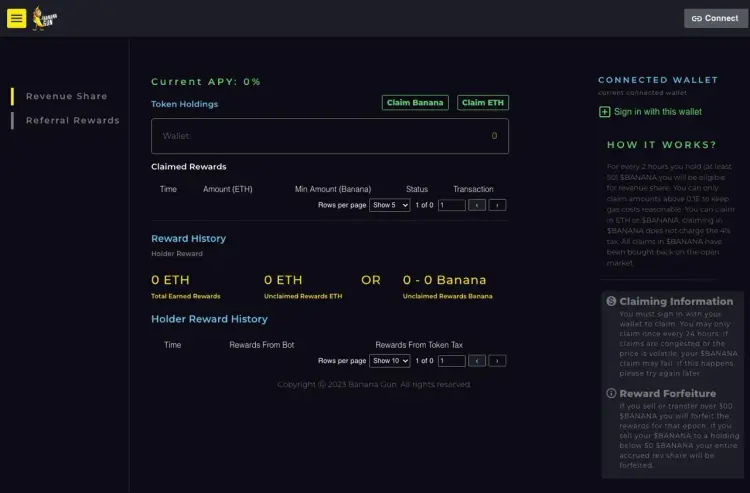
Task: Switch to the Revenue Share section
Action: click(x=66, y=96)
